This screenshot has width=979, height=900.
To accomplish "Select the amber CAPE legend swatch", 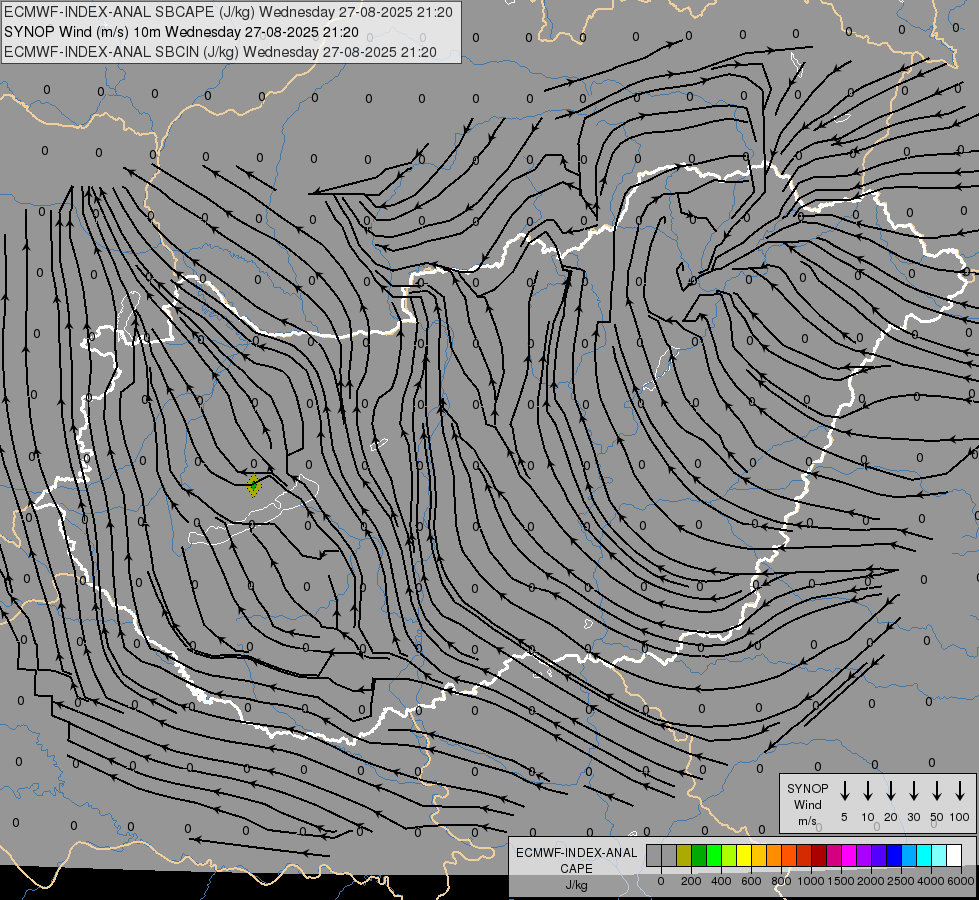I will 759,855.
